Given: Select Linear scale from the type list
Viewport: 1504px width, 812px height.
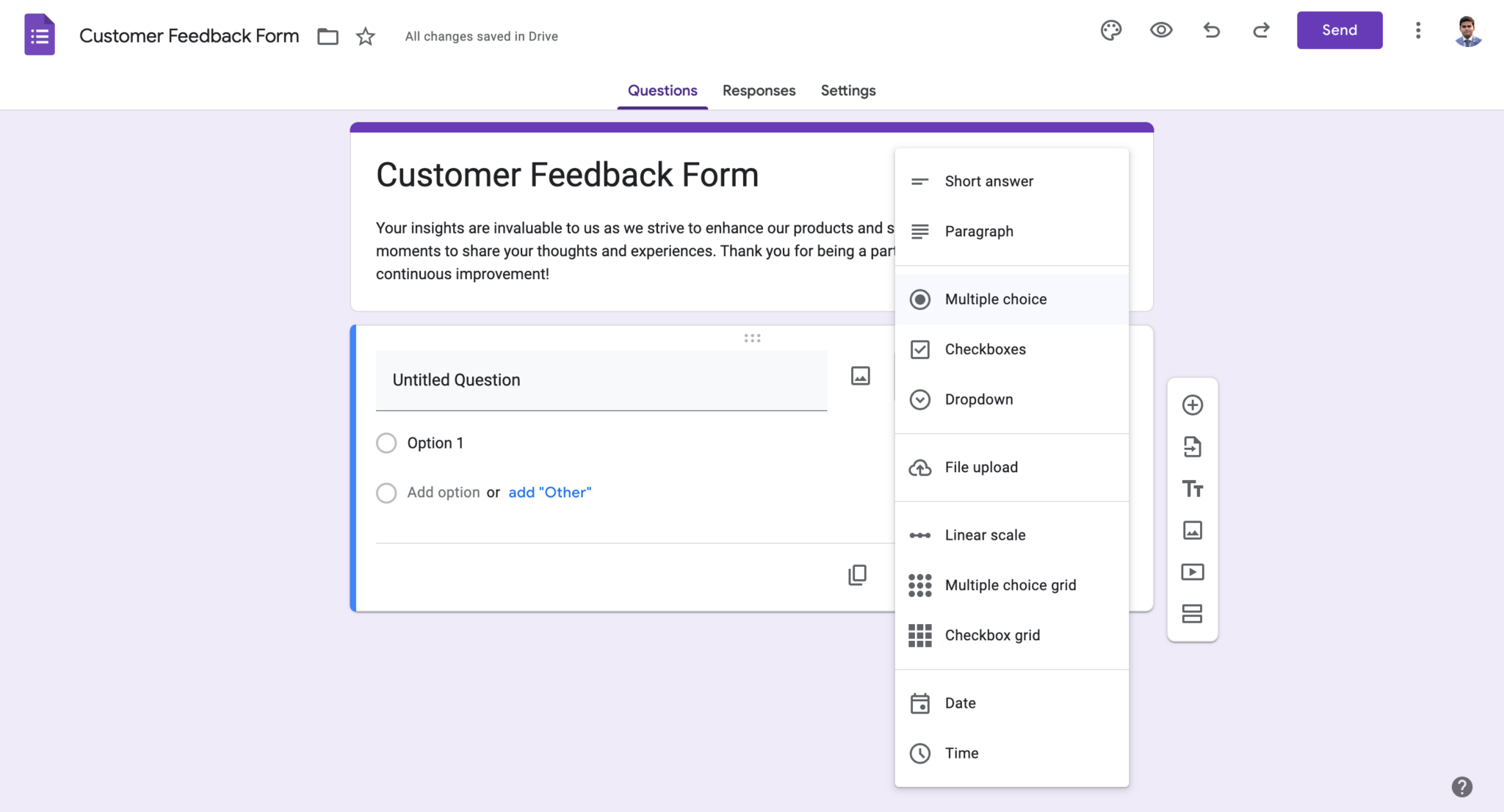Looking at the screenshot, I should (x=985, y=534).
